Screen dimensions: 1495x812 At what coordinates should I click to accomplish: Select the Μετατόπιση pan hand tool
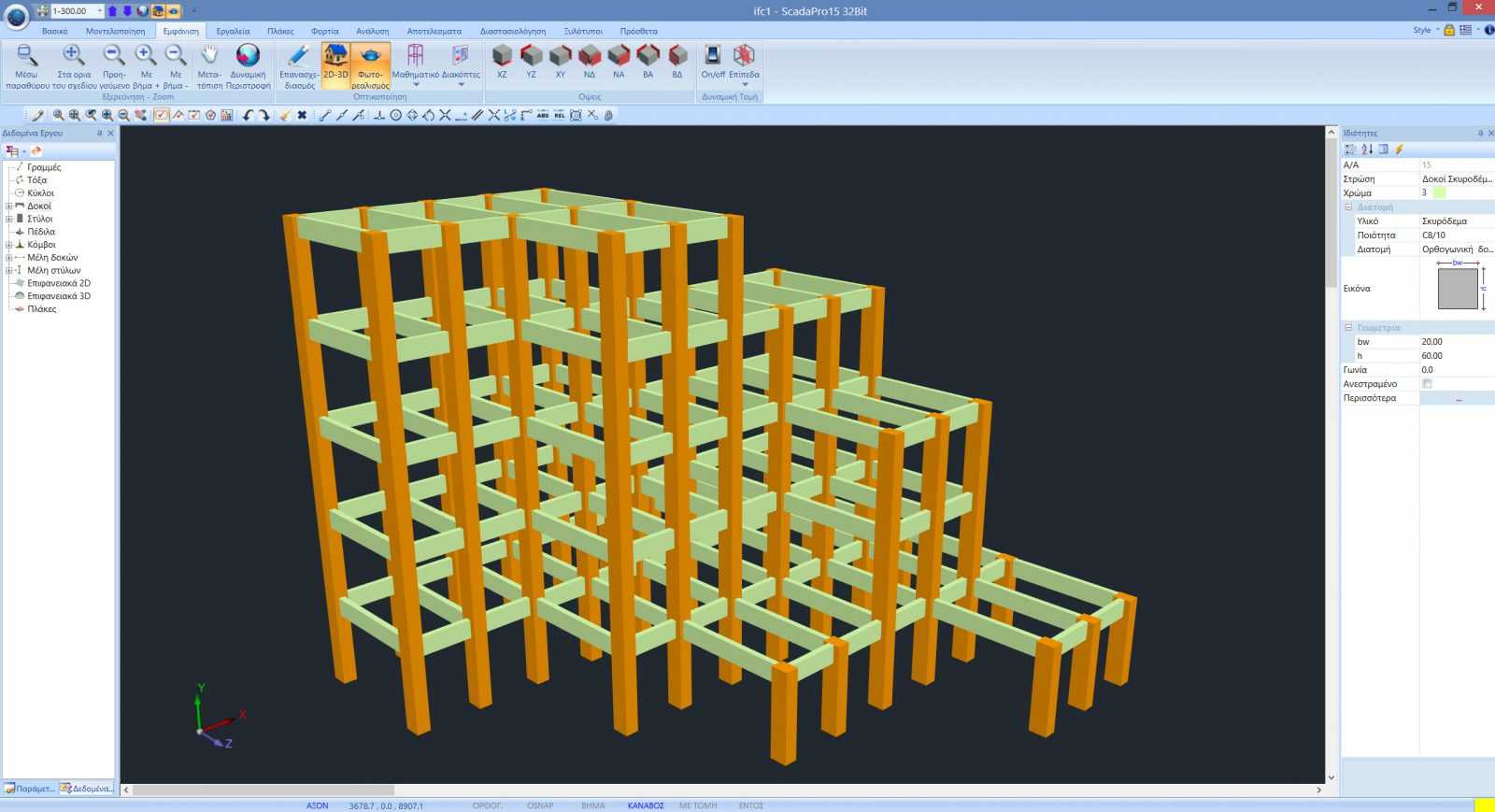point(209,57)
